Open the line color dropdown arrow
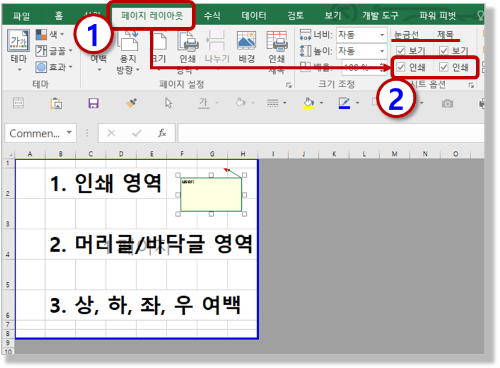 (x=357, y=103)
